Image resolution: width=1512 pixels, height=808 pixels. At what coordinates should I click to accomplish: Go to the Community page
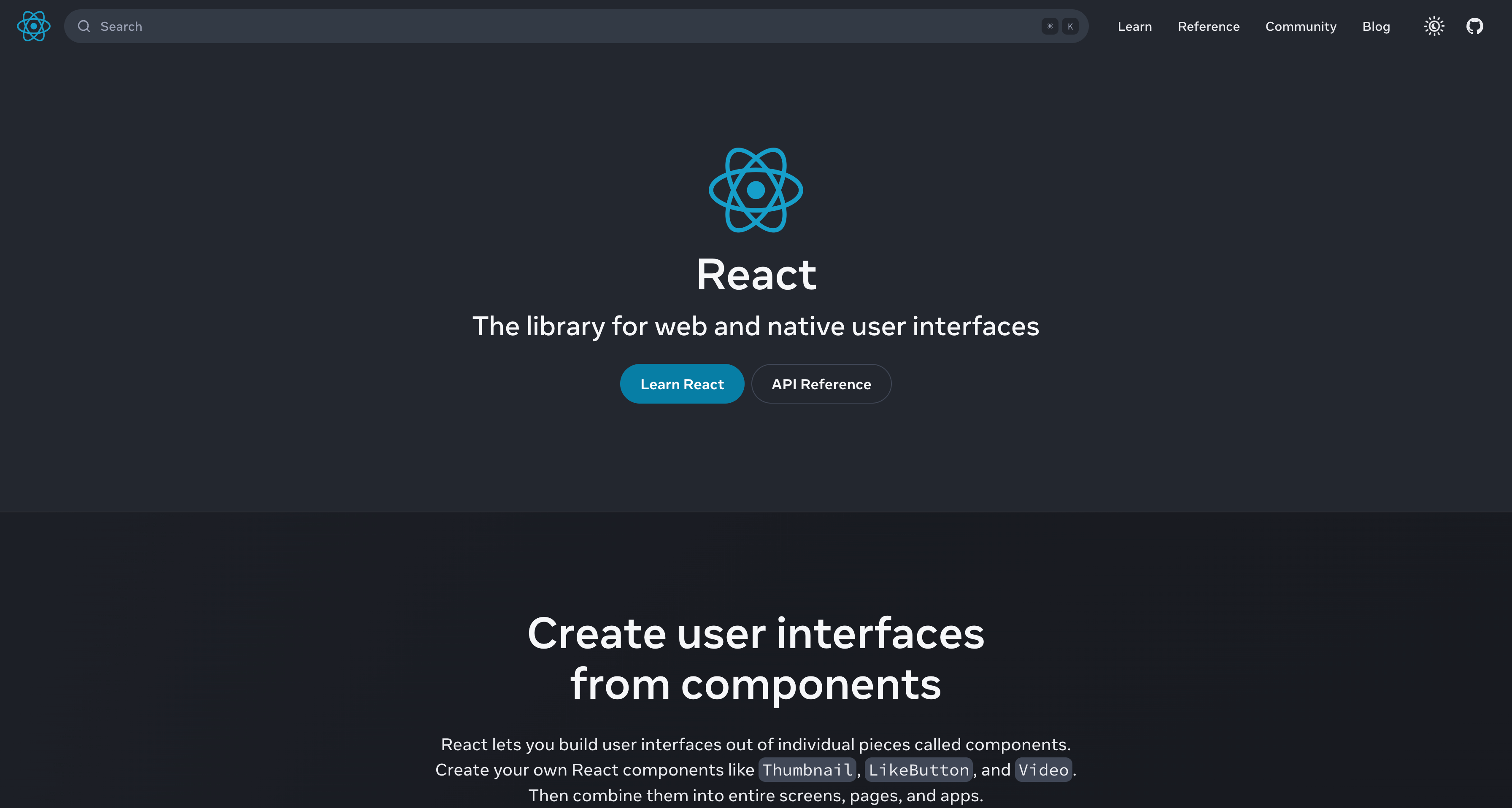1300,27
